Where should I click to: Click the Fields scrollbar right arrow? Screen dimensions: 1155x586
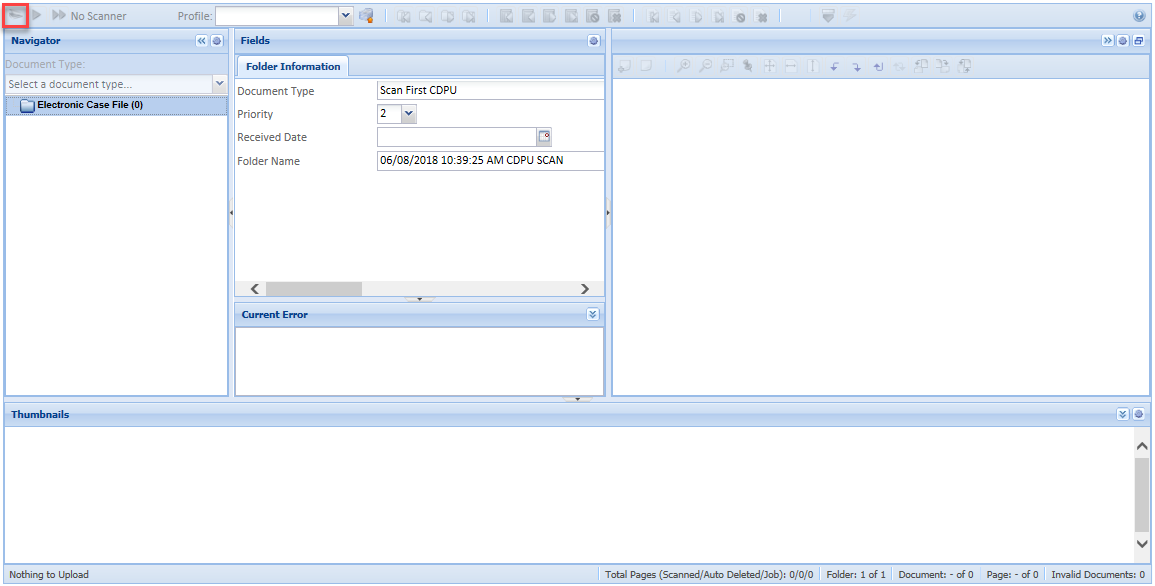coord(585,289)
